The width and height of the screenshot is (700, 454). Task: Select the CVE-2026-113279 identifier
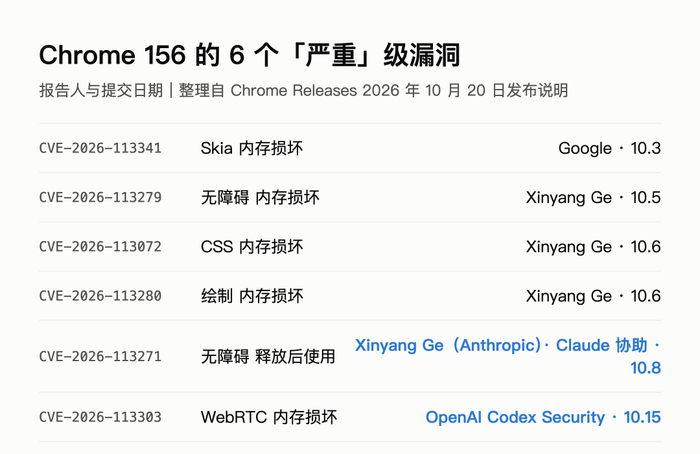click(x=100, y=197)
